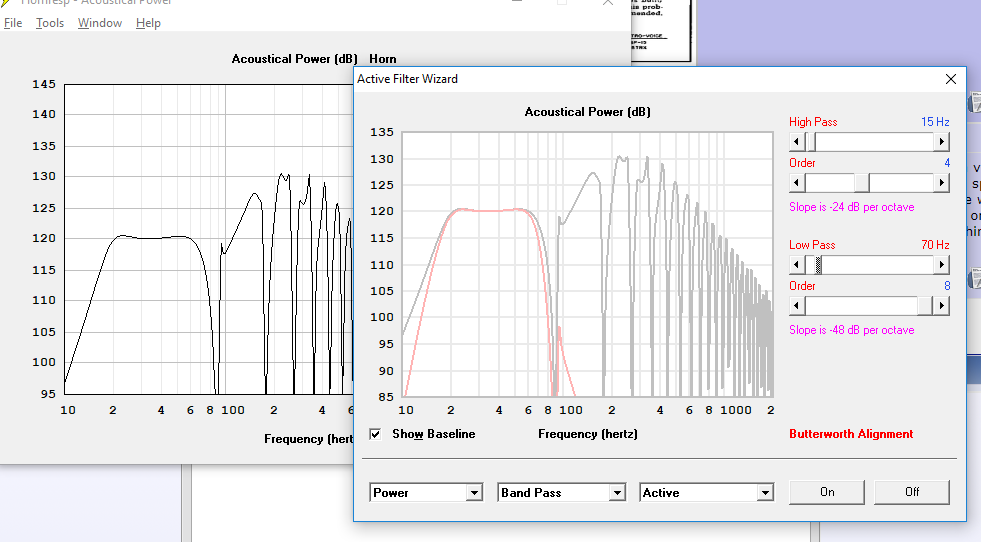Decrease Low Pass Order with left arrow
981x542 pixels.
pos(796,306)
